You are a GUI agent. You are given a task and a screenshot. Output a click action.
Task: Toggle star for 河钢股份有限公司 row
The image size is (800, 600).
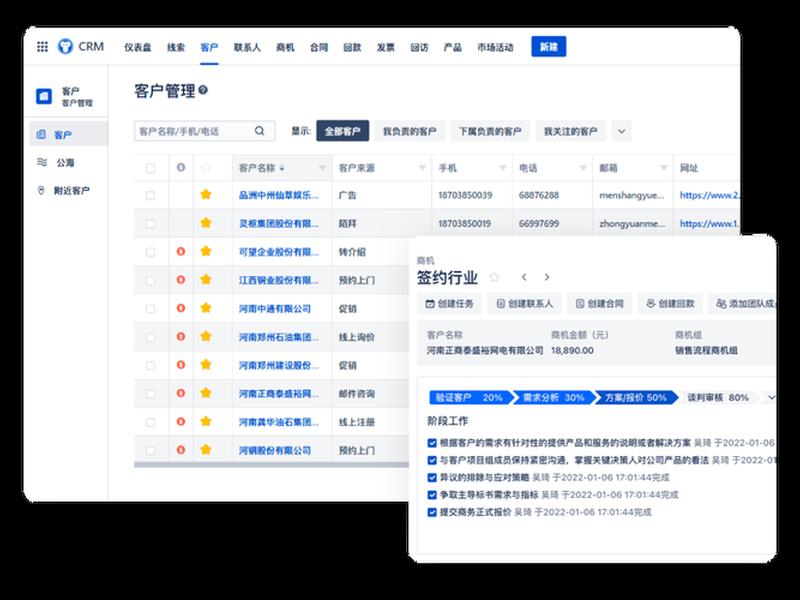point(206,449)
